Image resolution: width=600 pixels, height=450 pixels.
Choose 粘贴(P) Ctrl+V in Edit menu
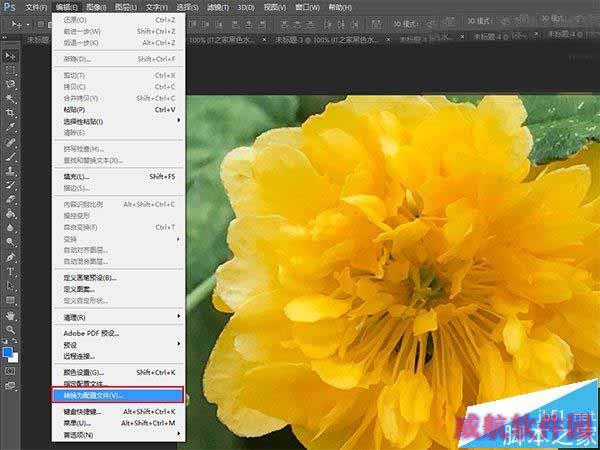(119, 110)
